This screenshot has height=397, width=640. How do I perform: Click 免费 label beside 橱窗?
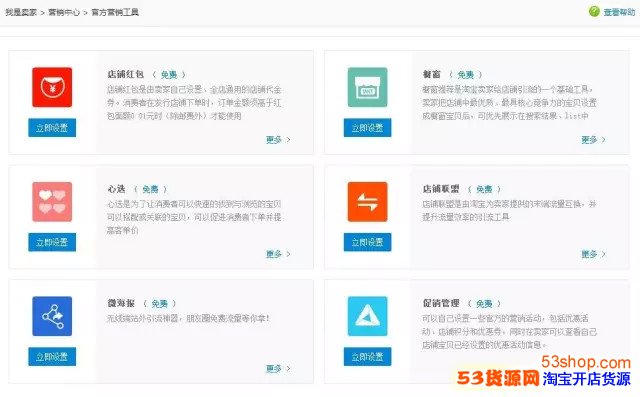(466, 75)
